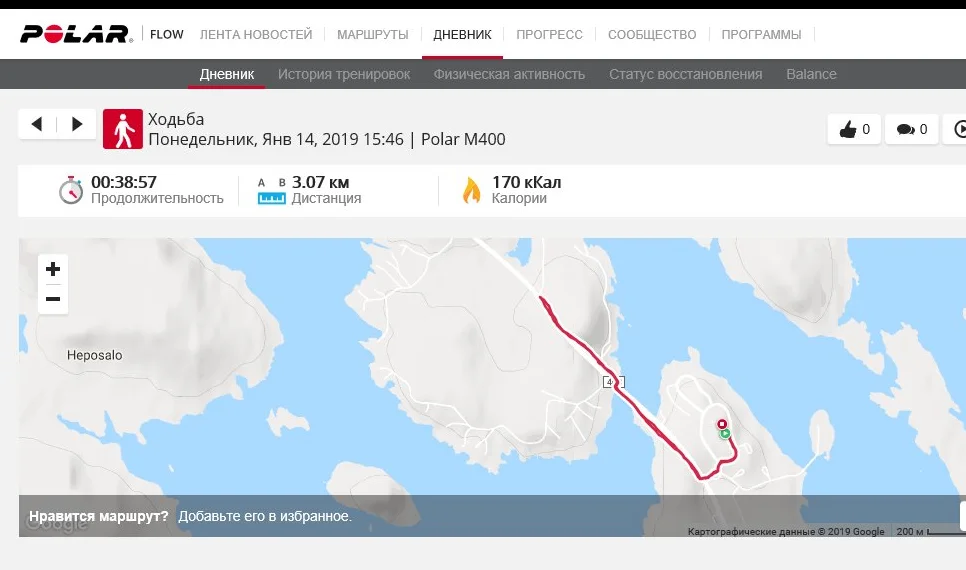The width and height of the screenshot is (966, 570).
Task: Click the red walking sport icon
Action: click(124, 130)
